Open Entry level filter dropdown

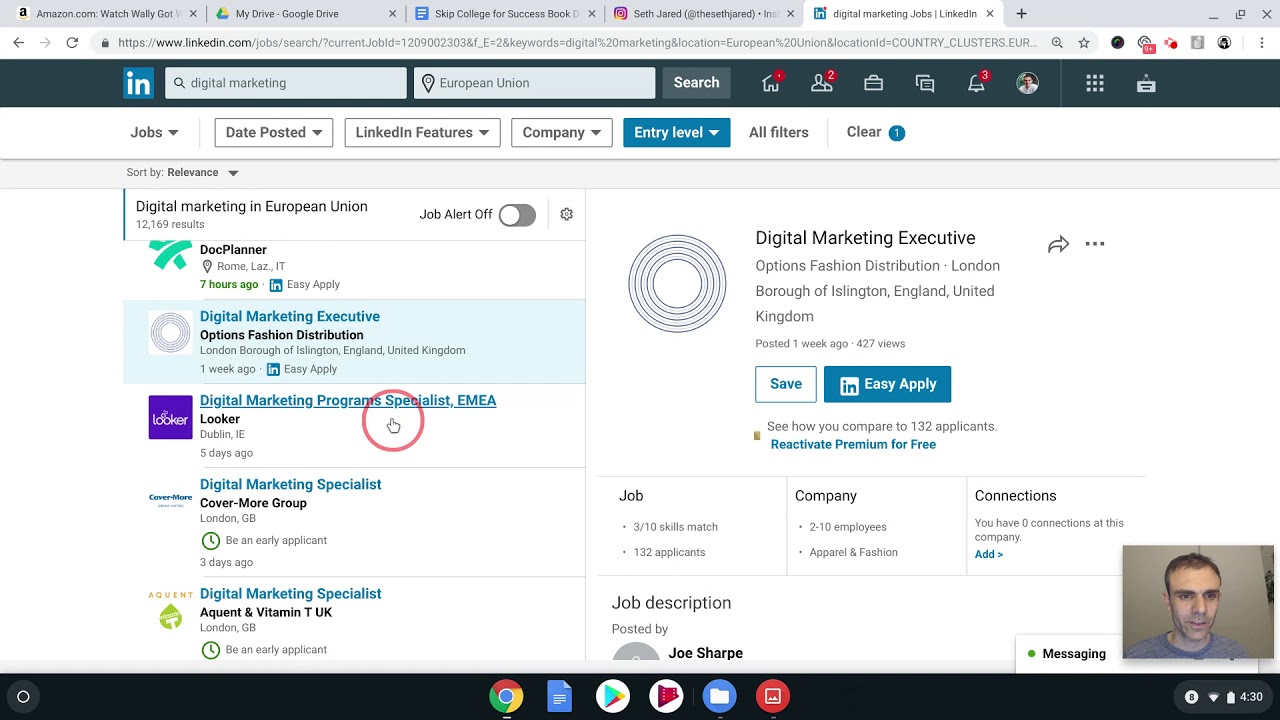[x=677, y=132]
